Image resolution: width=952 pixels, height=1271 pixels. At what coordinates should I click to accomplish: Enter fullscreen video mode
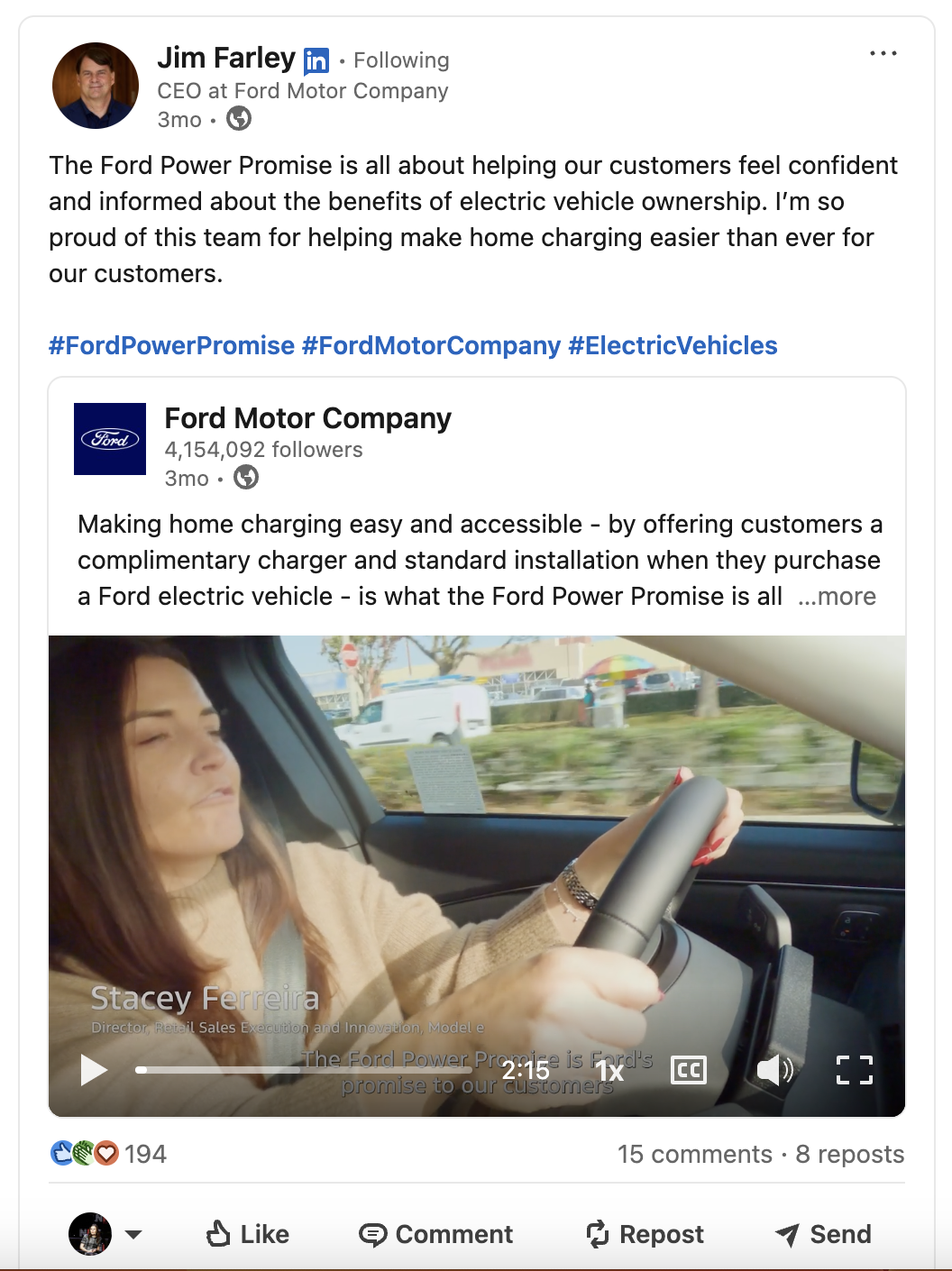pos(854,1070)
